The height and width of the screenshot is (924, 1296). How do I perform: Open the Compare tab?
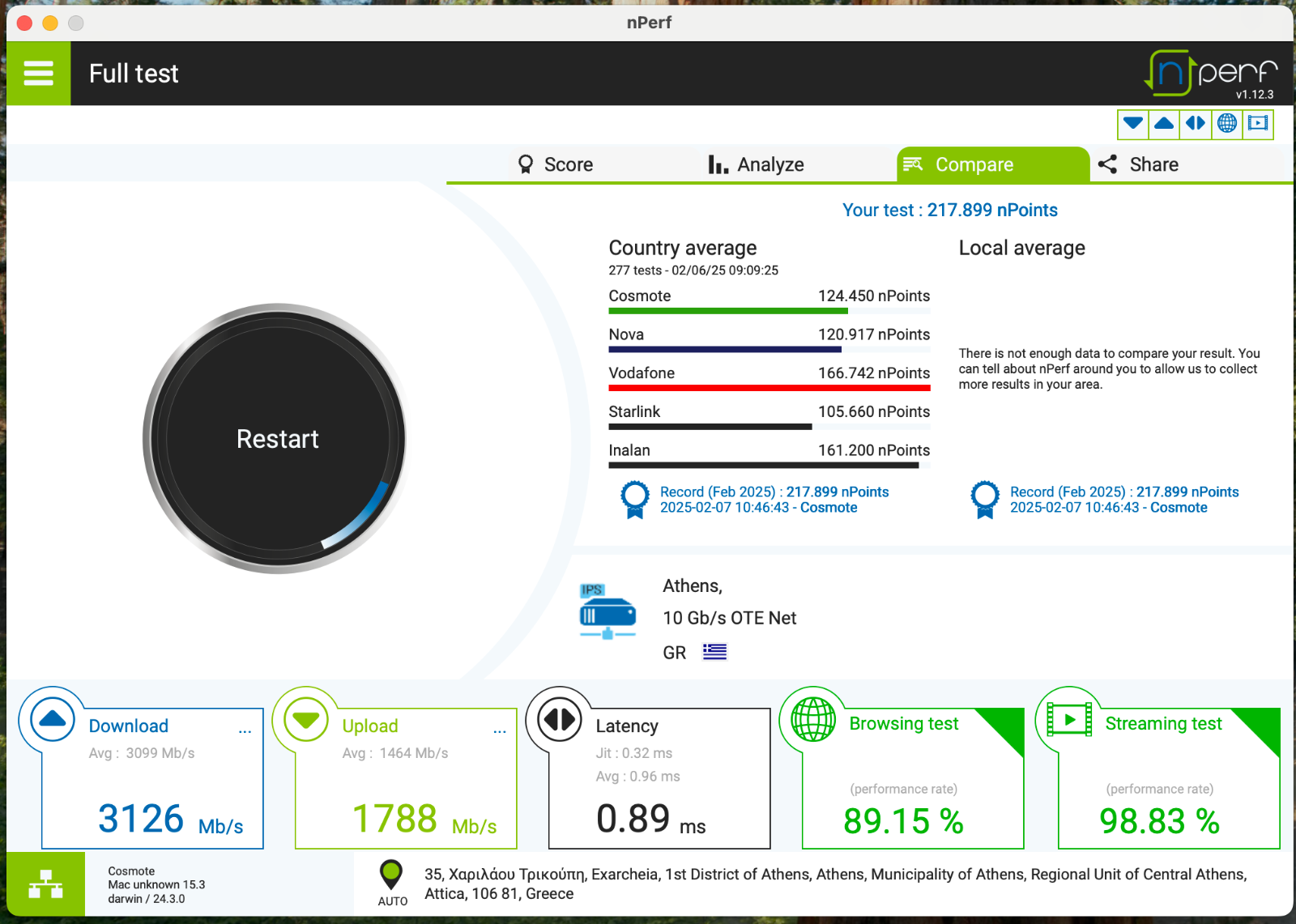(x=993, y=164)
